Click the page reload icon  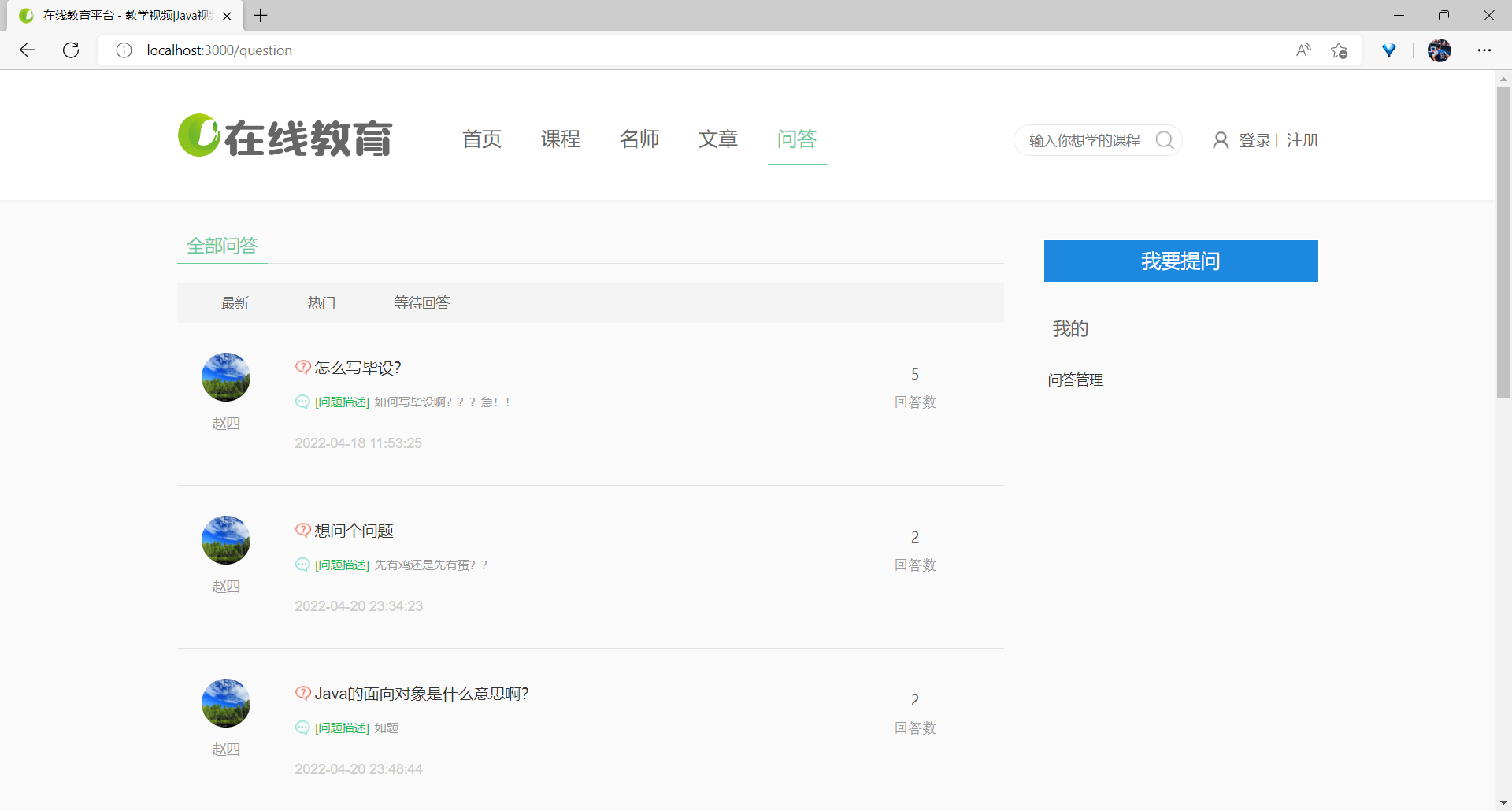pos(71,50)
